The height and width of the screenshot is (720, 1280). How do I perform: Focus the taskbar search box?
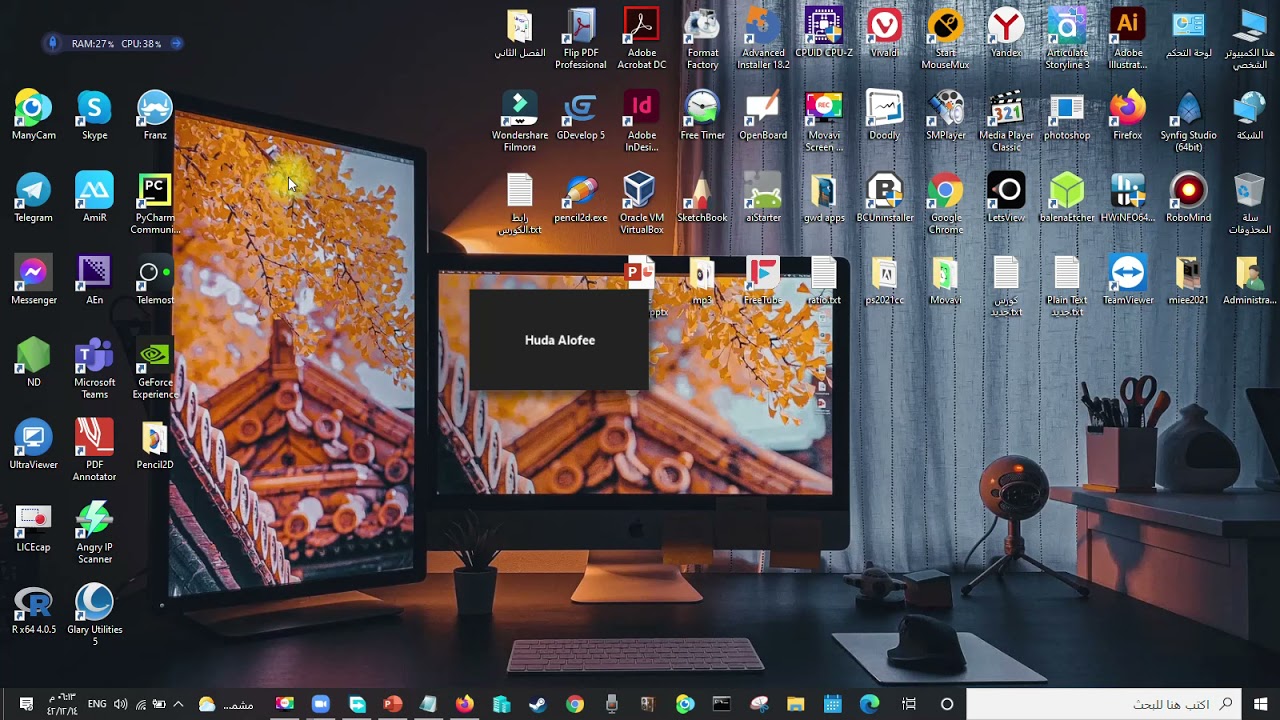click(1103, 704)
